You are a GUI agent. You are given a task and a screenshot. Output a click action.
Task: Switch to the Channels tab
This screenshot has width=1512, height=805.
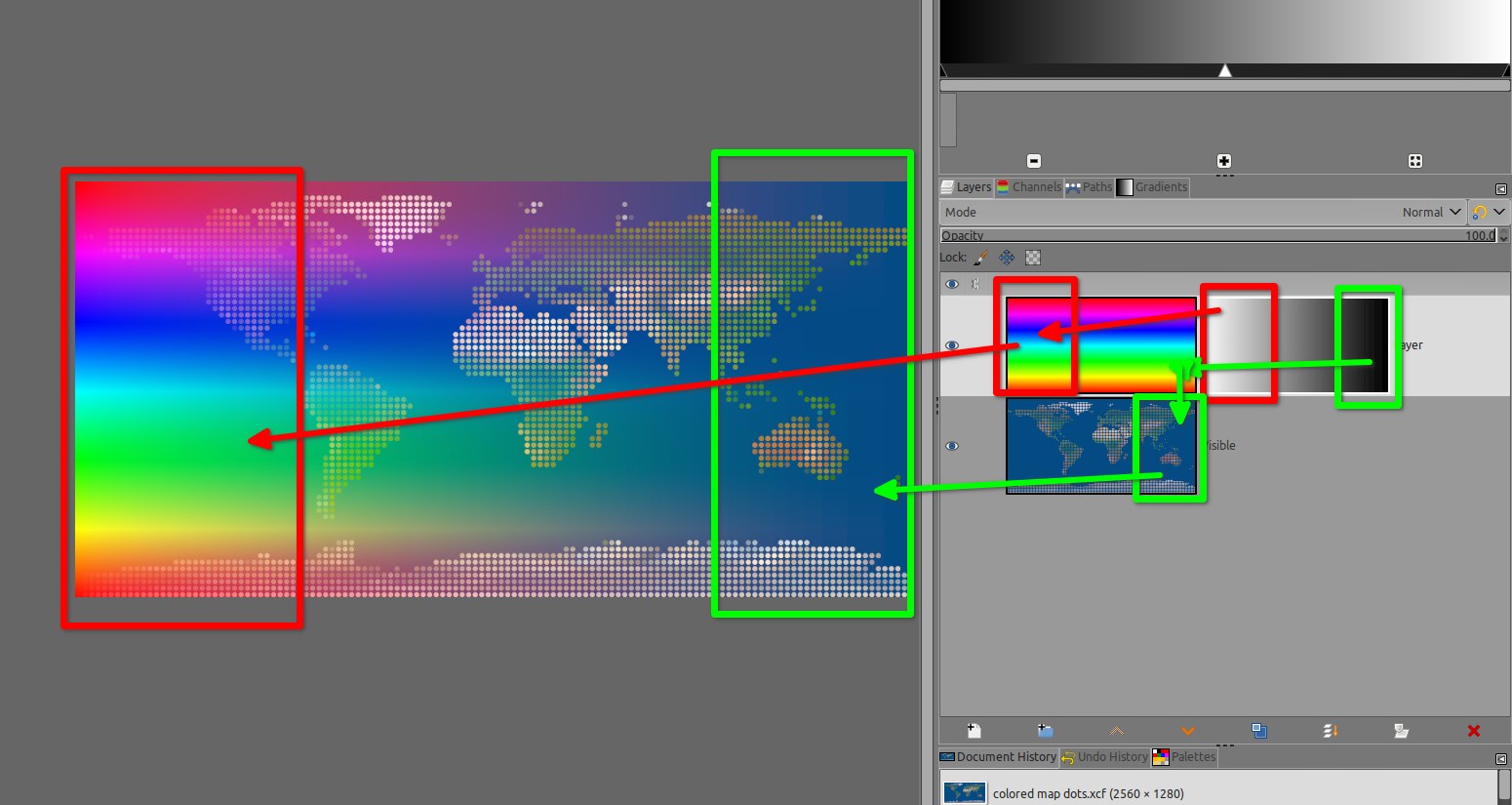[x=1029, y=187]
